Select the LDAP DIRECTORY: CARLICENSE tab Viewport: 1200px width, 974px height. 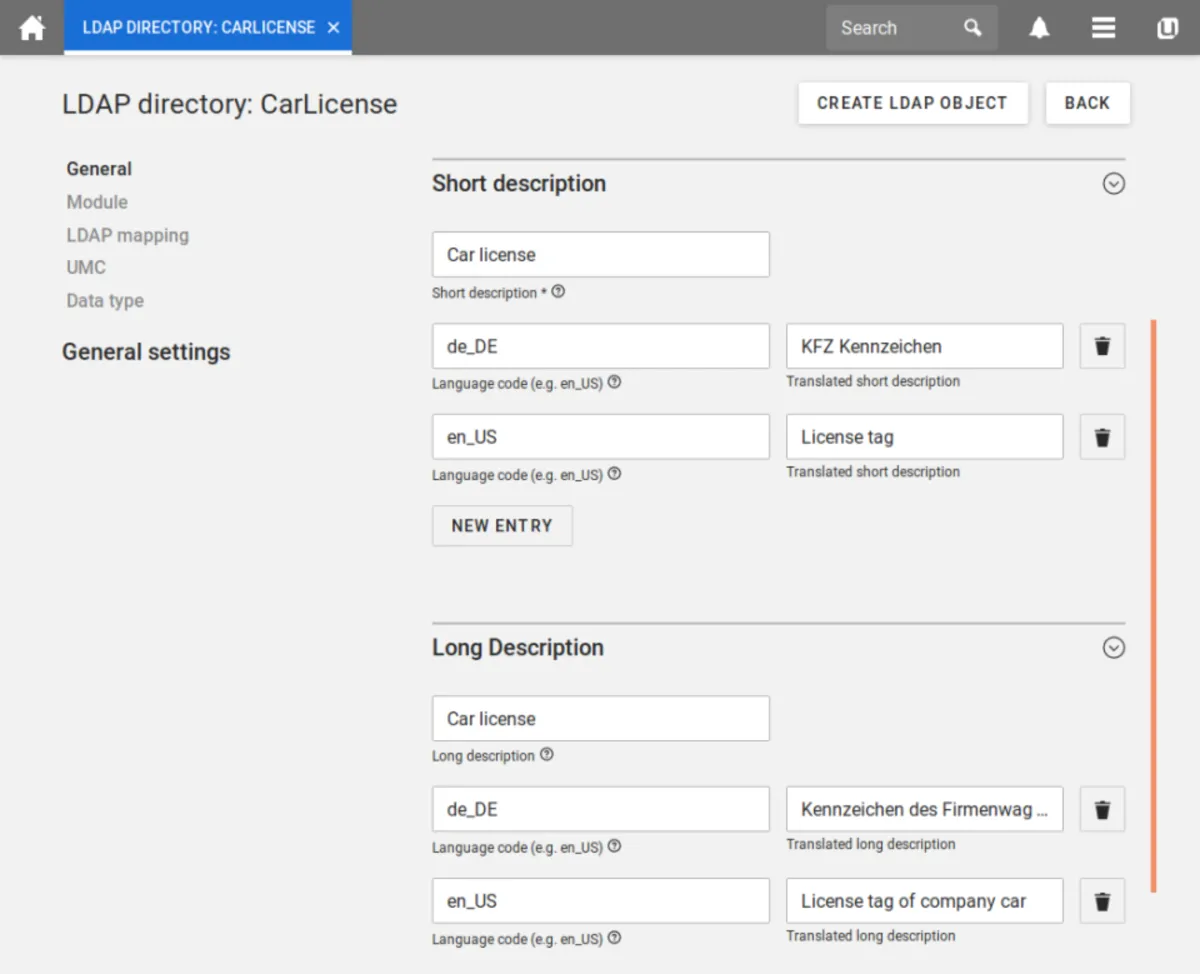coord(197,27)
